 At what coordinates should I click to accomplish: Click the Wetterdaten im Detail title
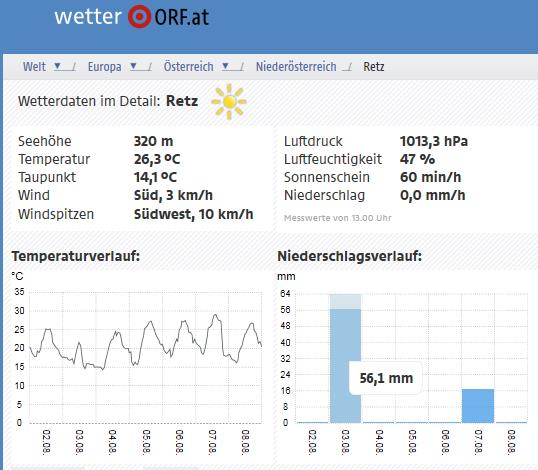tap(108, 101)
